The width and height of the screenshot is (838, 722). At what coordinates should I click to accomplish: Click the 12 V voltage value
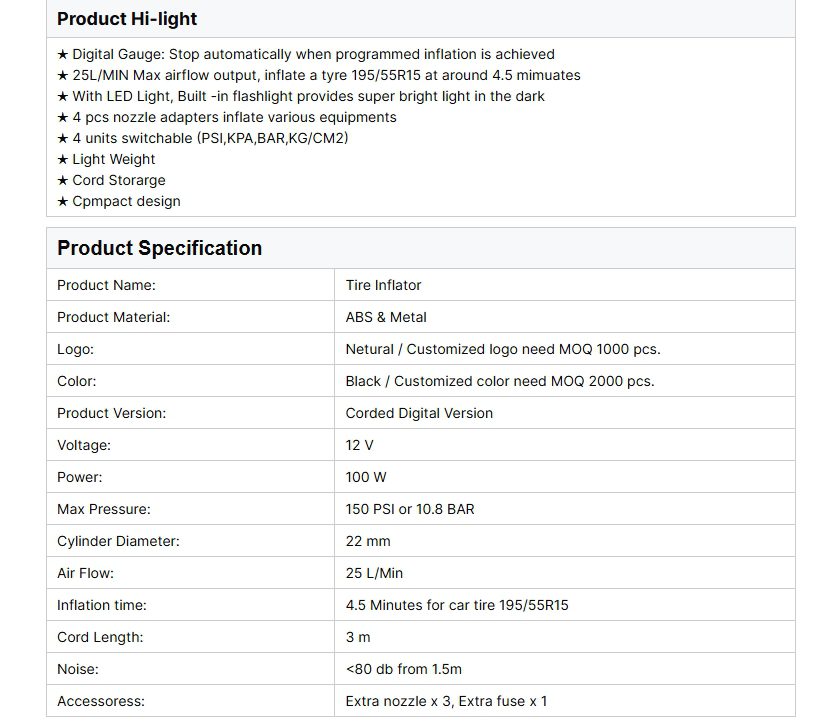pos(359,445)
